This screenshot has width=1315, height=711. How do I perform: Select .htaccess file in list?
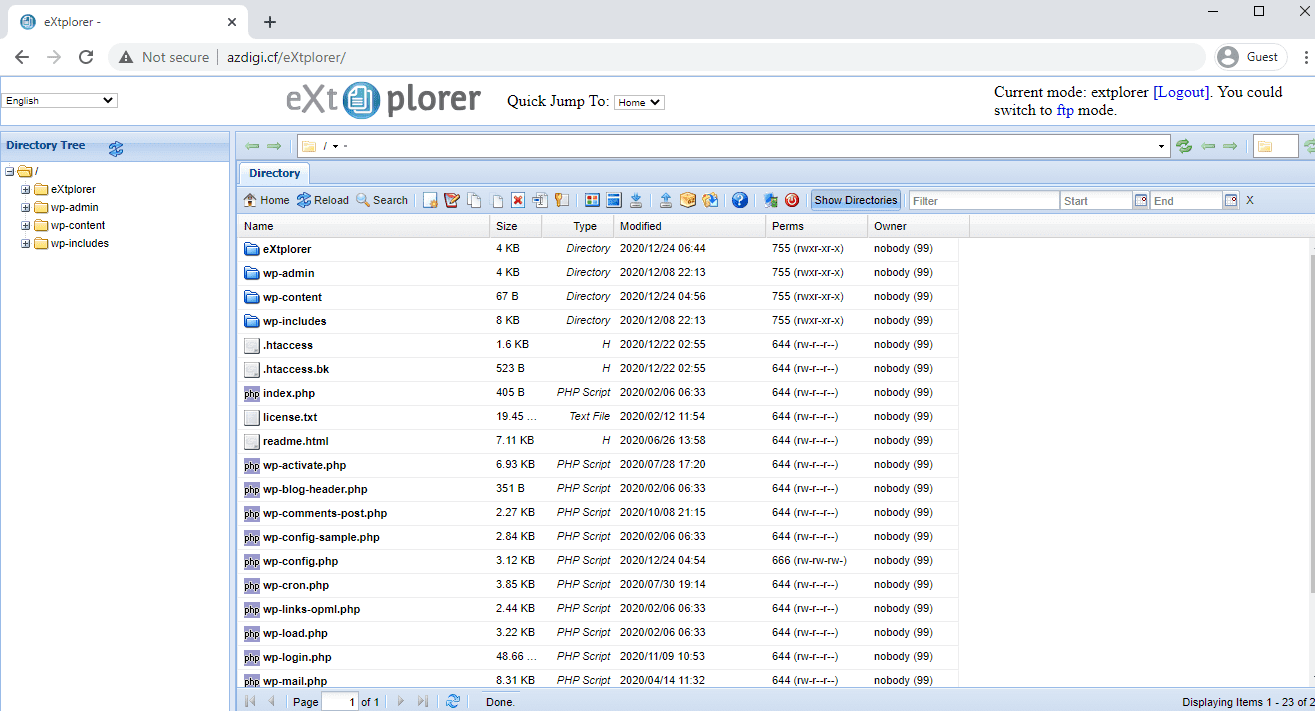point(288,345)
